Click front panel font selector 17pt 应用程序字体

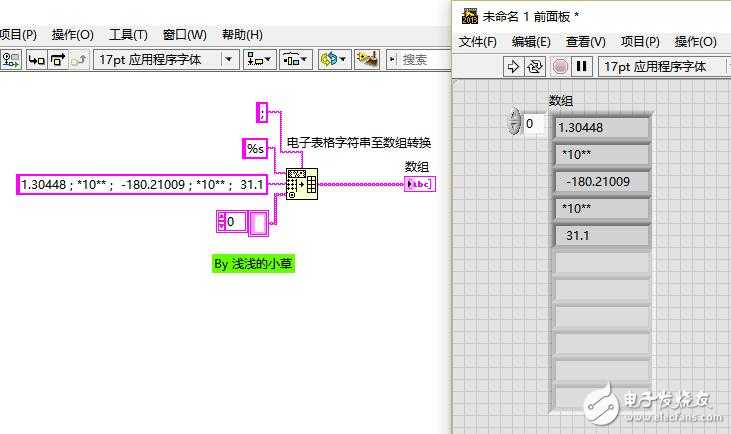(664, 67)
